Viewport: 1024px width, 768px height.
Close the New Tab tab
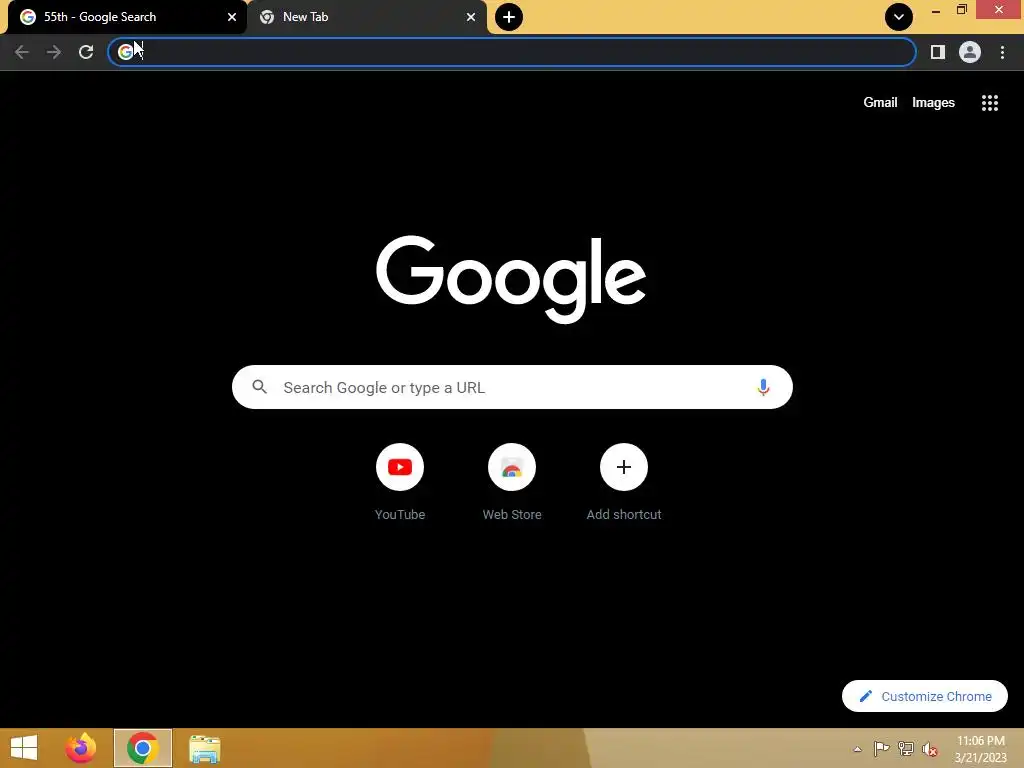(471, 17)
